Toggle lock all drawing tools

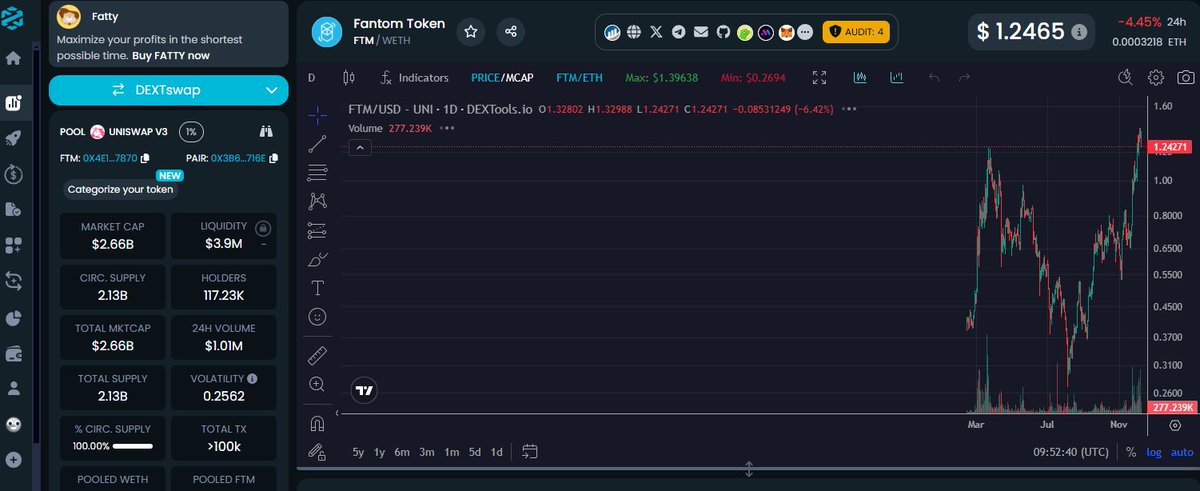317,451
